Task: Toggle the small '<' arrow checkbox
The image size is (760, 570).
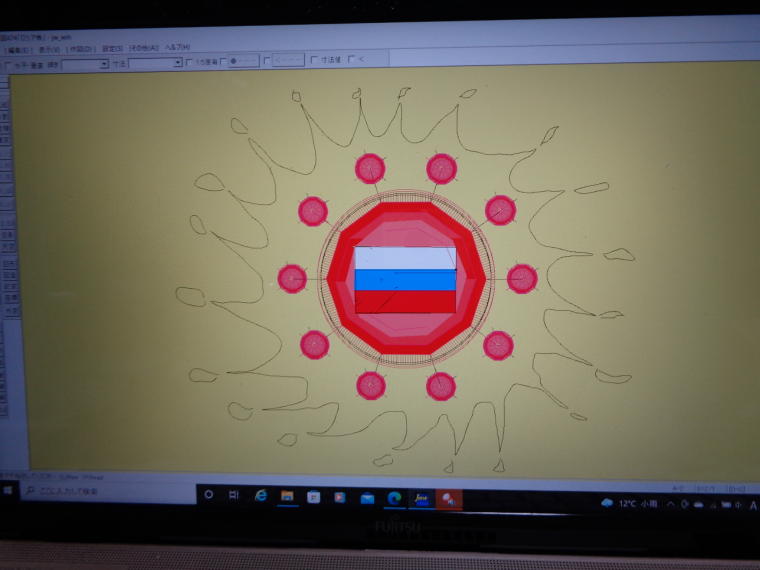Action: [351, 59]
